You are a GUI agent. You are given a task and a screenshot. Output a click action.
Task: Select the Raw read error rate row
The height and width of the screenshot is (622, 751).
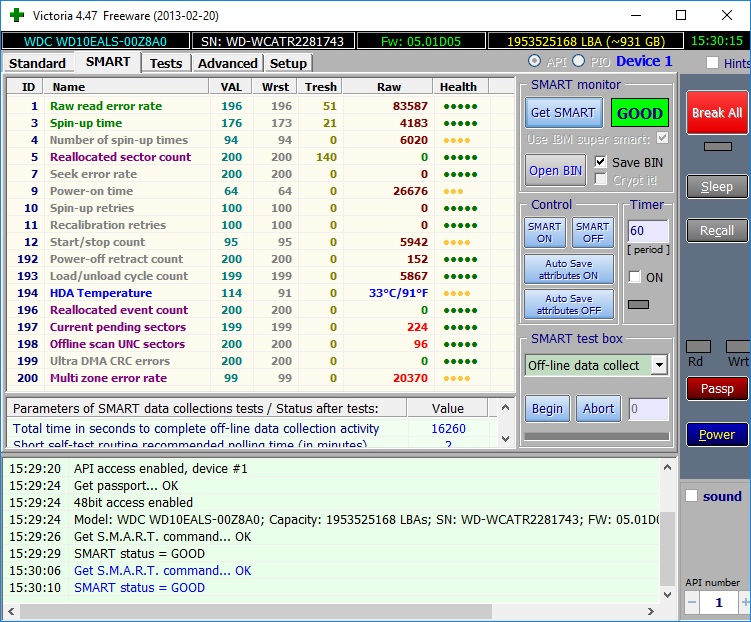[x=261, y=106]
